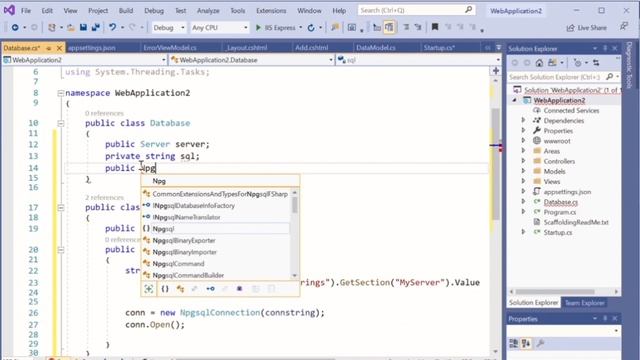Expand the Models folder node

(523, 171)
